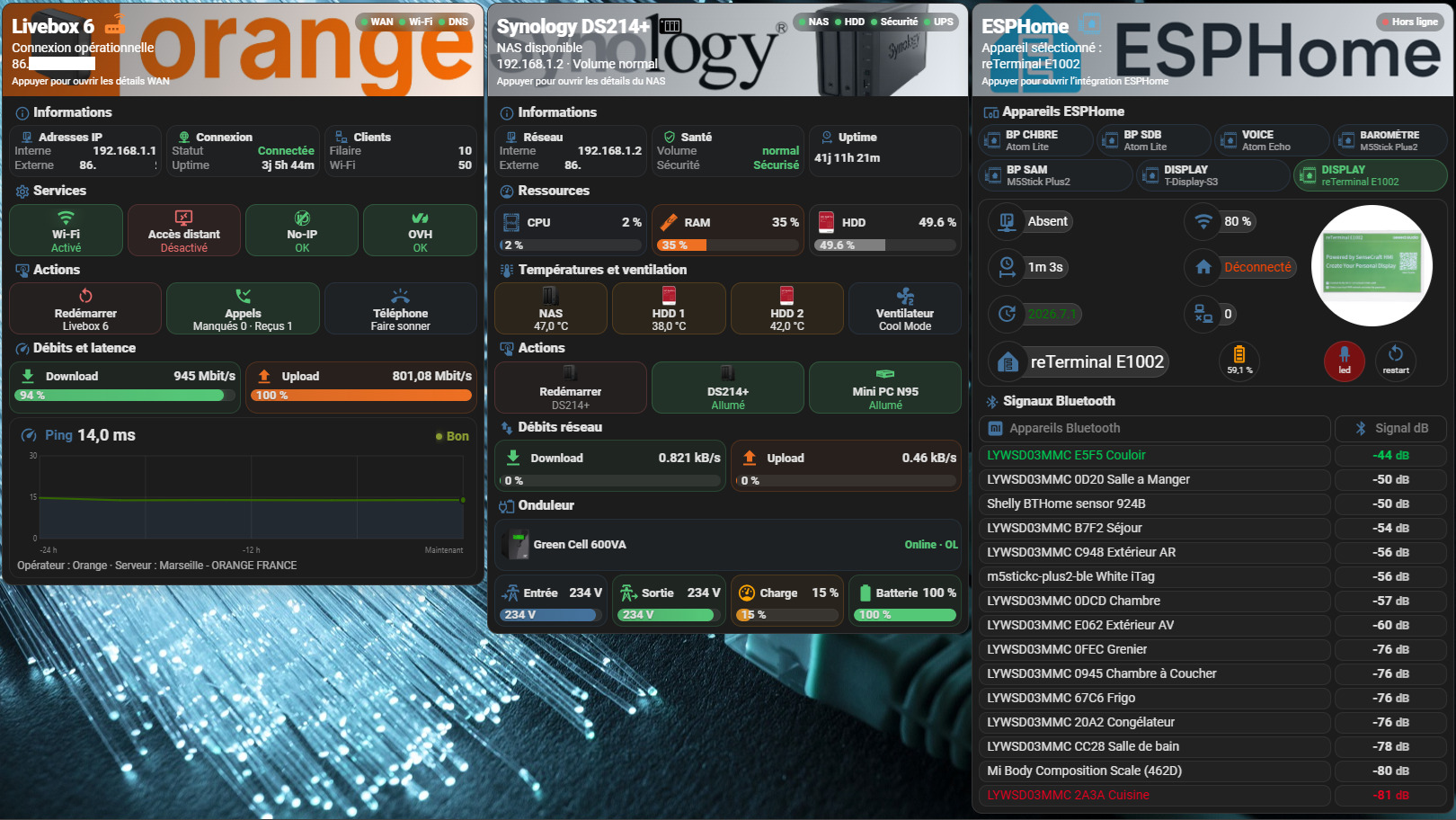Click the home icon beside Déconnecté
Image resolution: width=1456 pixels, height=820 pixels.
[x=1203, y=267]
